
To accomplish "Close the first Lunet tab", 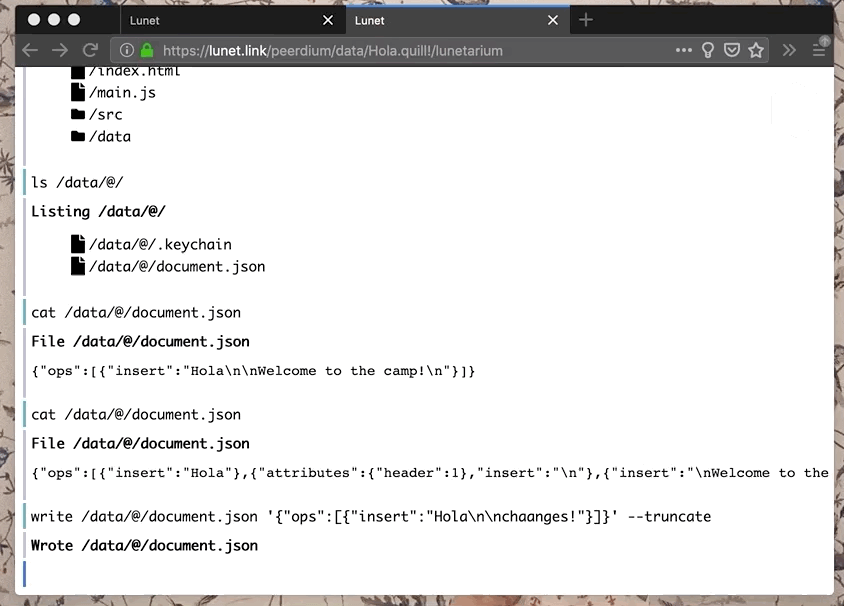I will [x=328, y=20].
